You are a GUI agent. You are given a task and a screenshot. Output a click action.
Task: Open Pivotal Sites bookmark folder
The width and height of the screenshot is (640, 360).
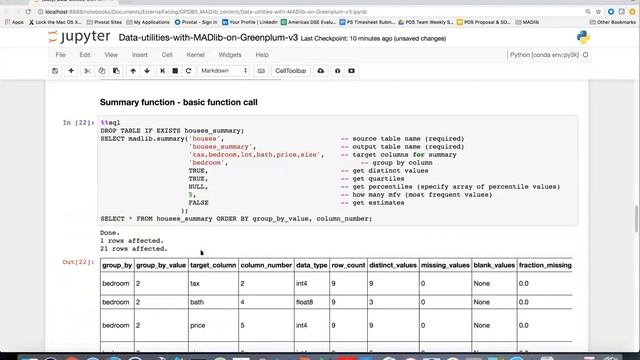104,22
